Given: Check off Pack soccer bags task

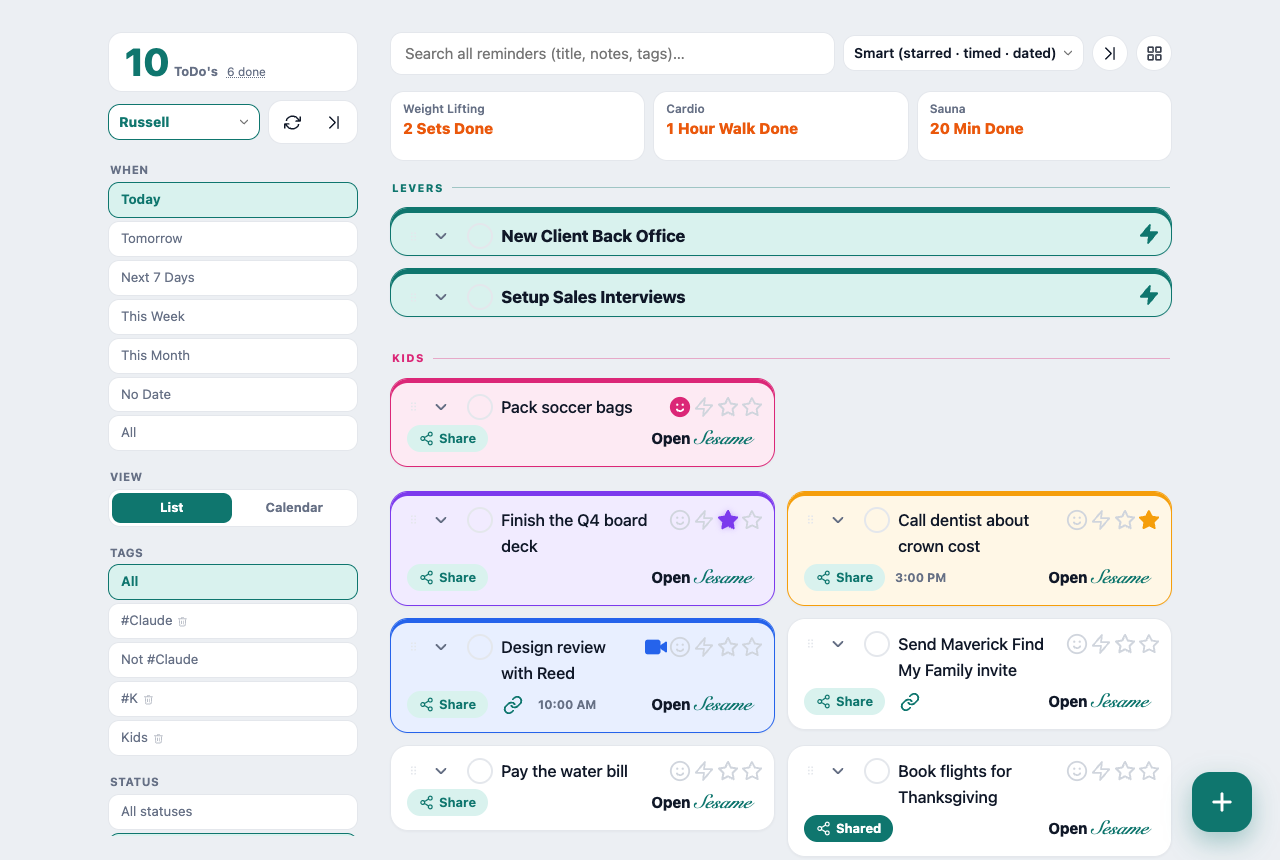Looking at the screenshot, I should pos(480,407).
